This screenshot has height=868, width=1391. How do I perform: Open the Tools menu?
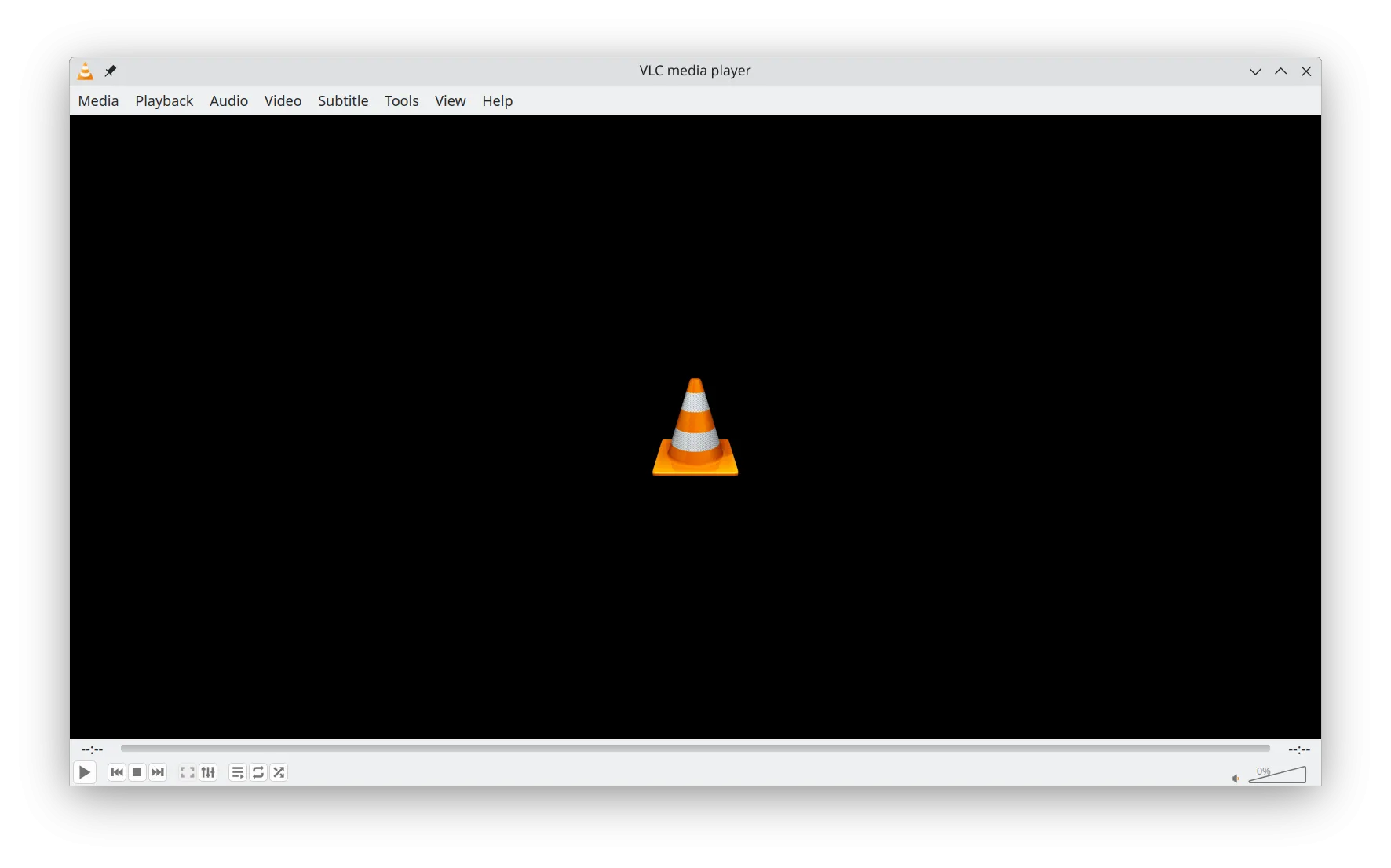click(401, 100)
